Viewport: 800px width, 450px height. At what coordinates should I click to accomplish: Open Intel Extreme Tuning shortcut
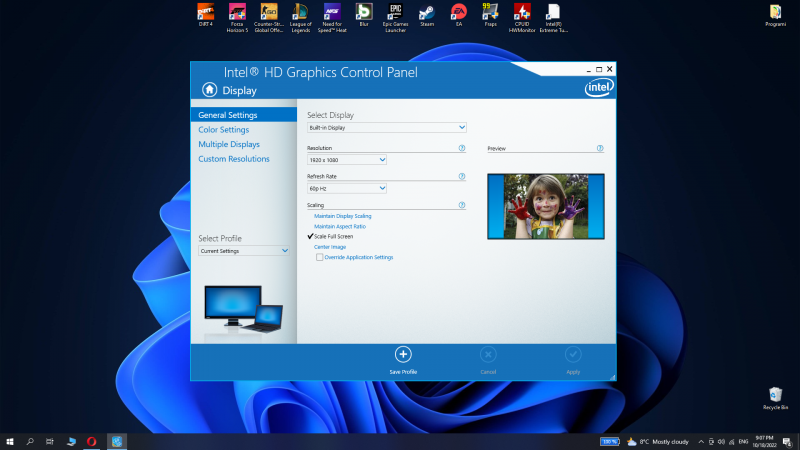[554, 18]
